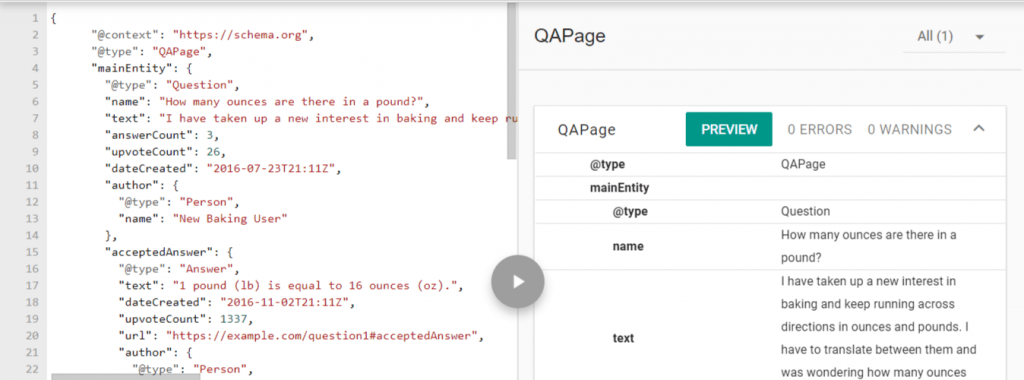Click line number 1 in the gutter
Image resolution: width=1024 pixels, height=380 pixels.
(x=35, y=18)
